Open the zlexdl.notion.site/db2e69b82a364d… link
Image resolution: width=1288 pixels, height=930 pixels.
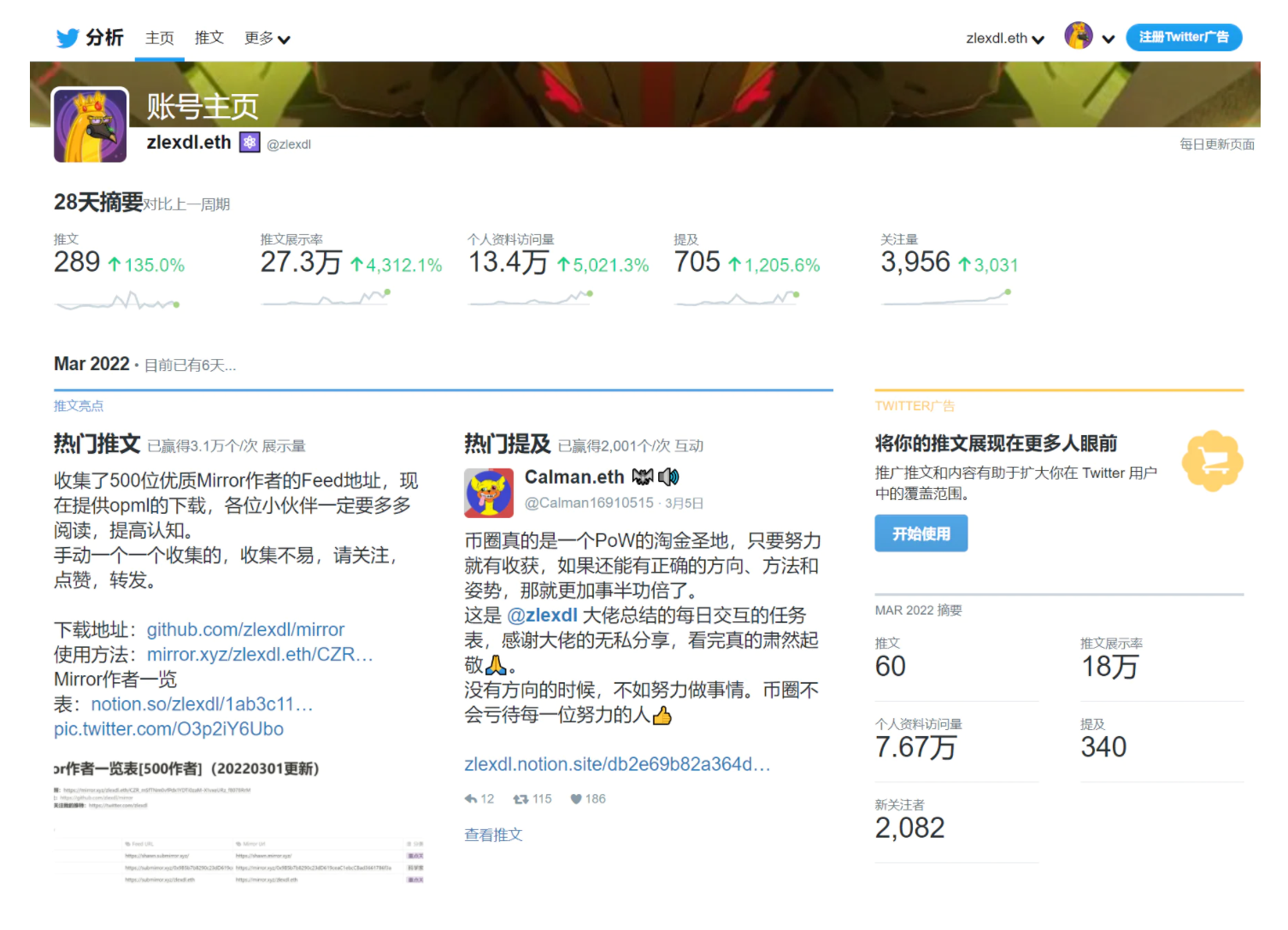[617, 764]
